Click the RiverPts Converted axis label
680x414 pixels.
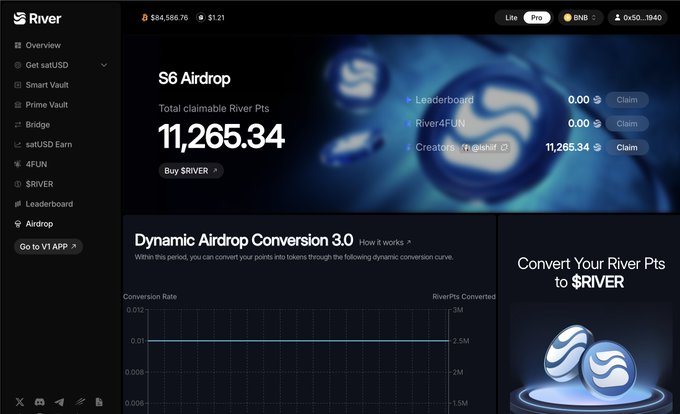click(x=464, y=297)
